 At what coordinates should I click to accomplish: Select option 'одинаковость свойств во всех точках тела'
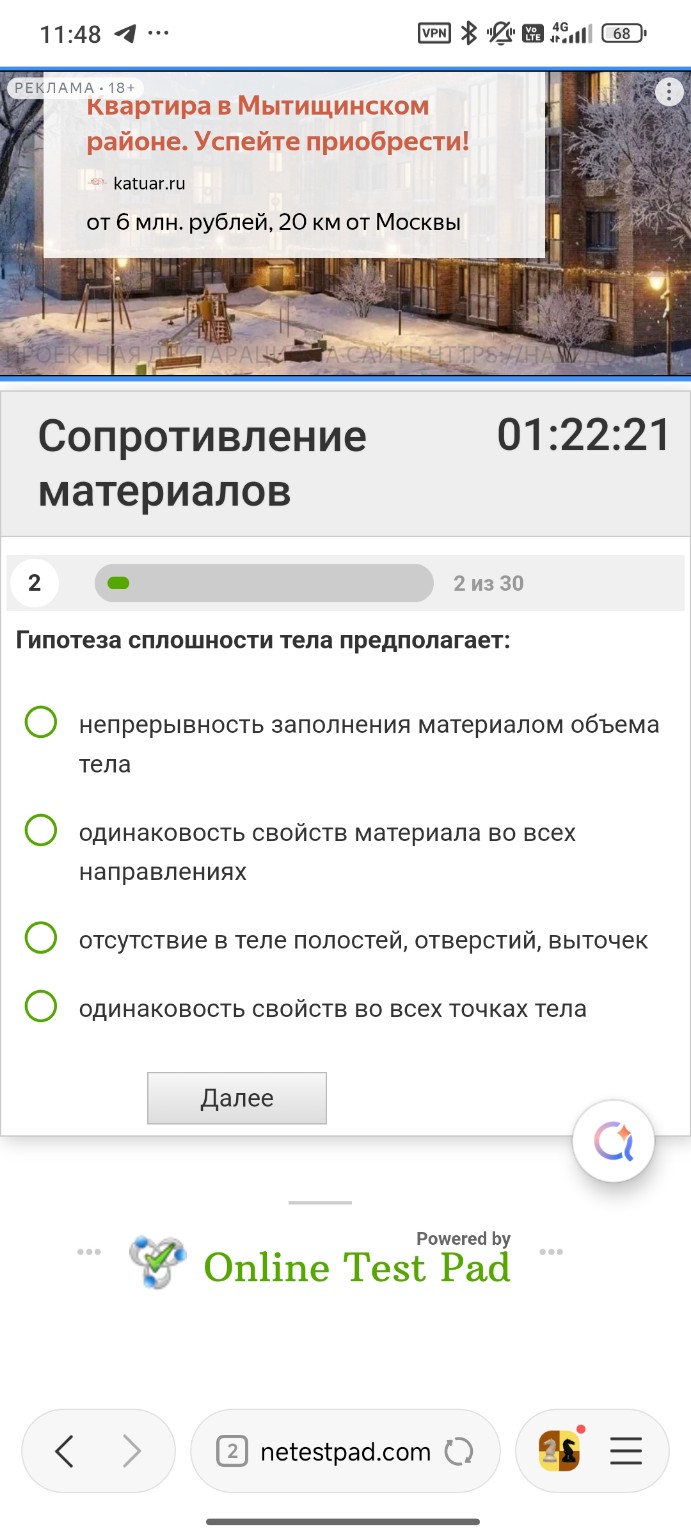click(40, 1010)
